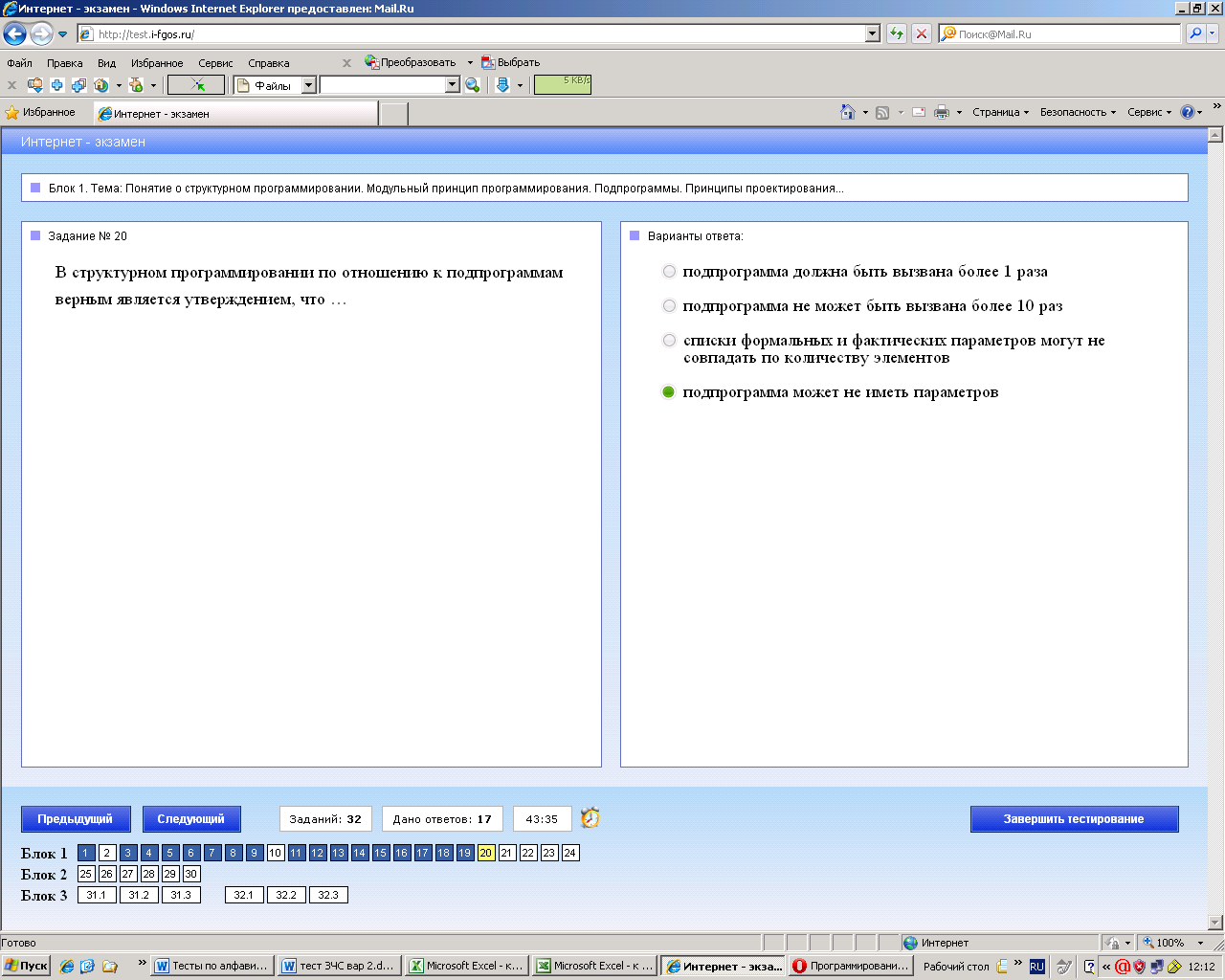Viewport: 1225px width, 980px height.
Task: Click the Преобразовать PDF convert icon
Action: pyautogui.click(x=372, y=62)
